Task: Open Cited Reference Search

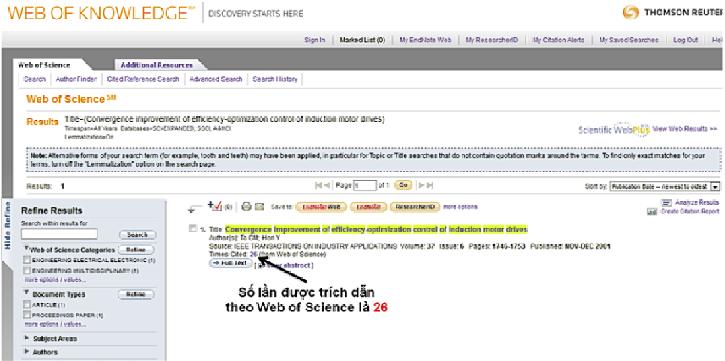Action: (x=143, y=79)
